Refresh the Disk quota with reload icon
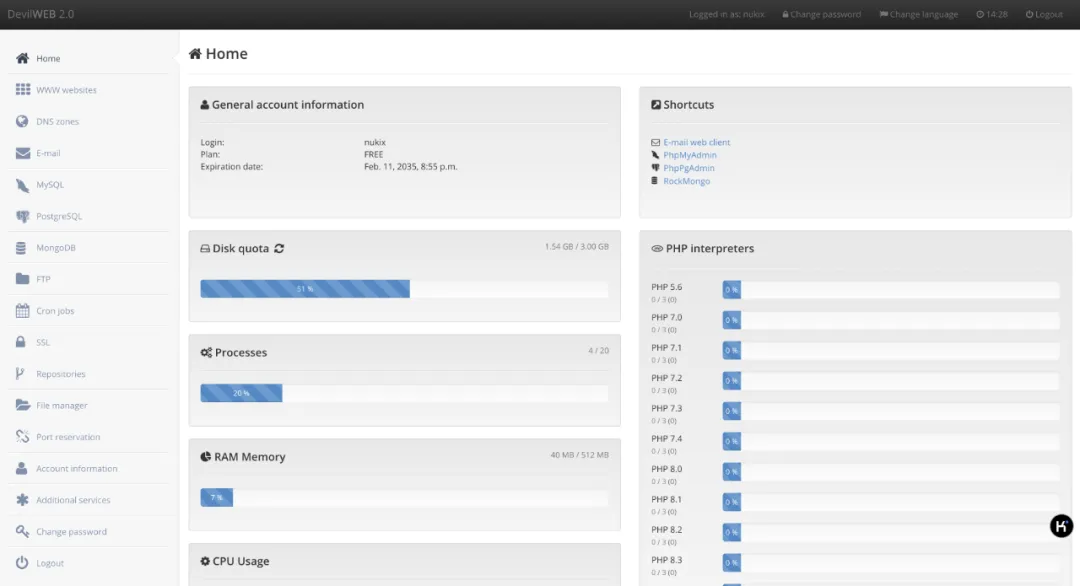 279,249
